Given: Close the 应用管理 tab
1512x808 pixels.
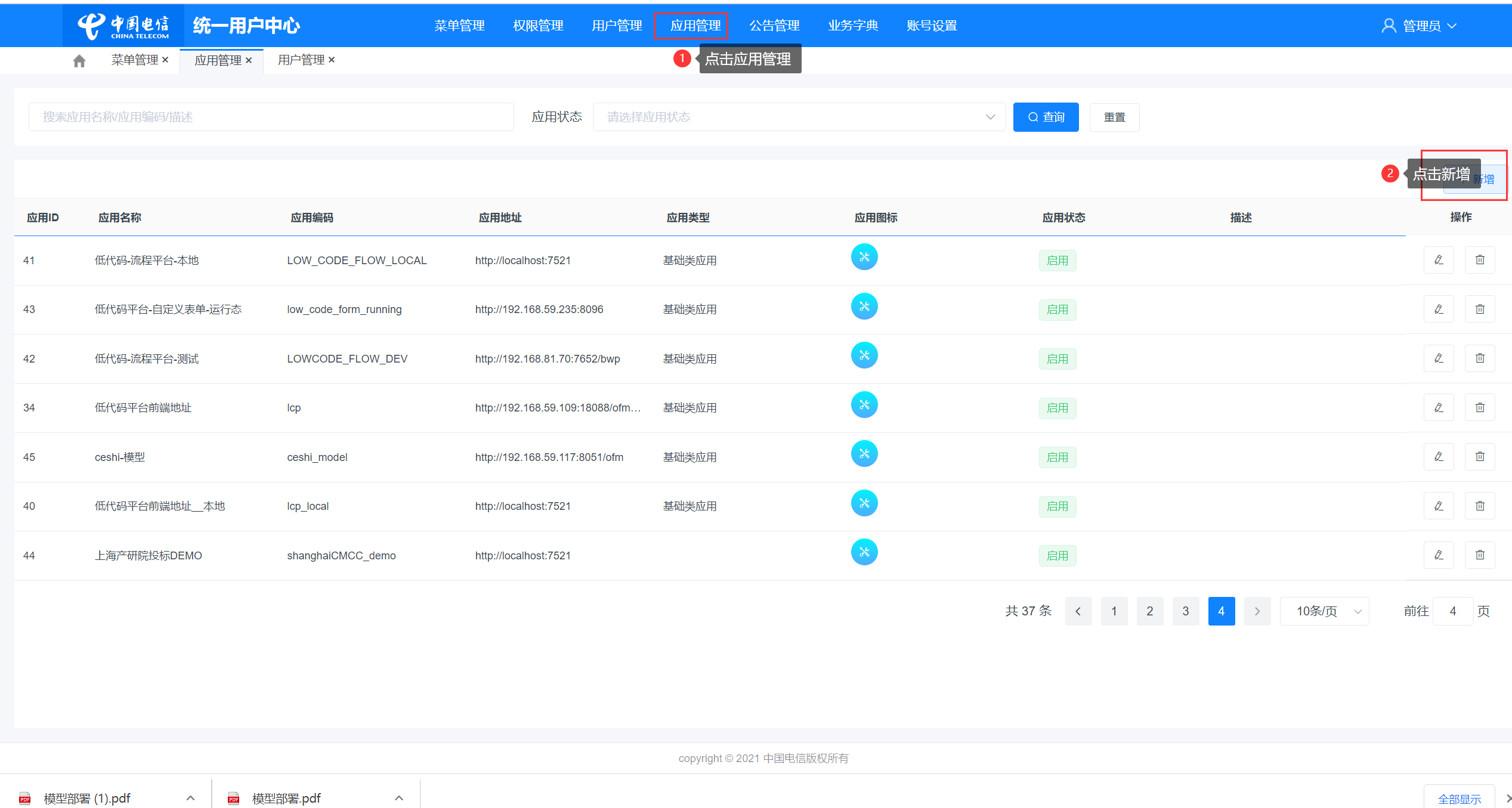Looking at the screenshot, I should point(249,60).
